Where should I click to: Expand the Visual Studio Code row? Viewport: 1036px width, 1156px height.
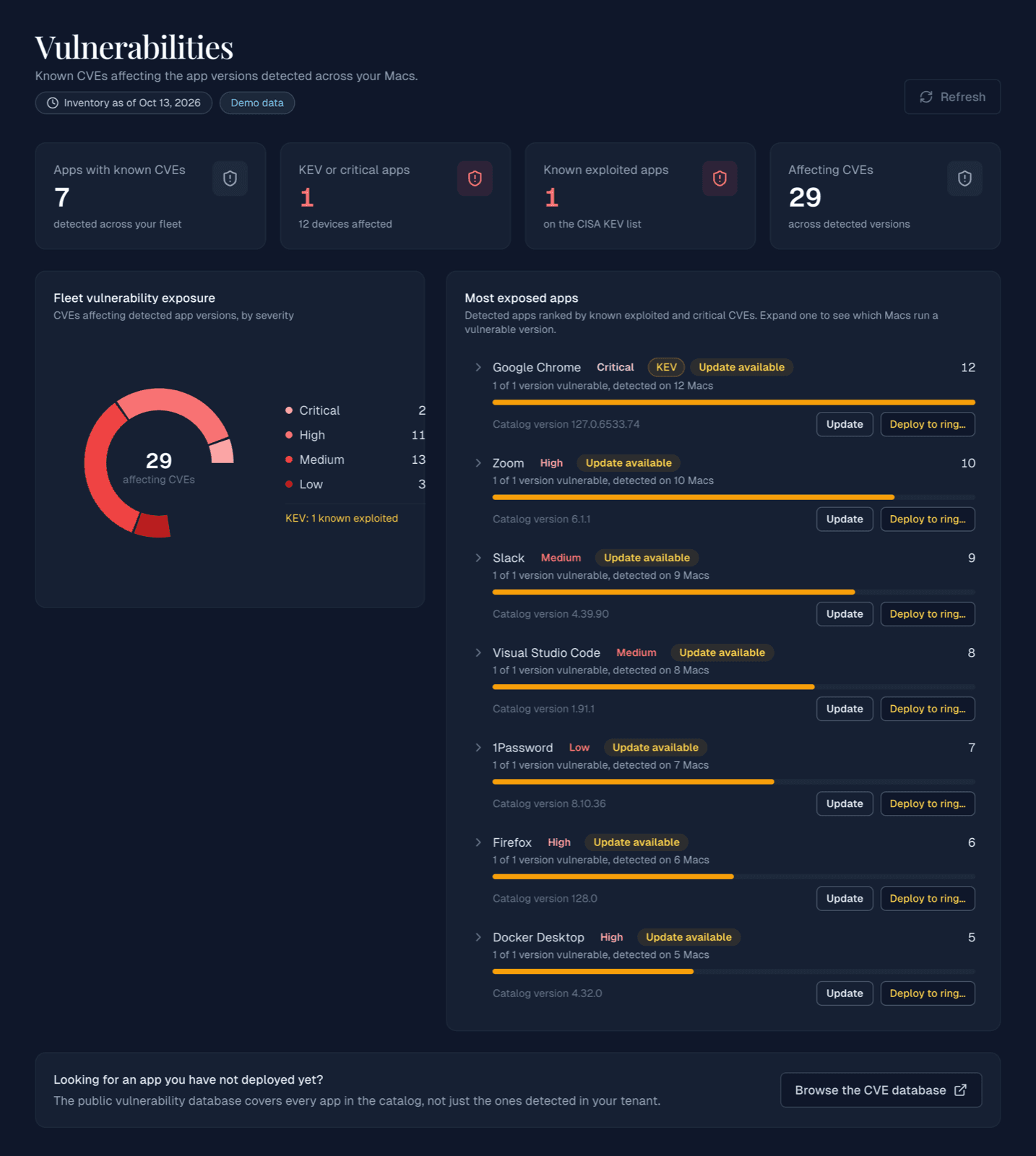(x=478, y=652)
